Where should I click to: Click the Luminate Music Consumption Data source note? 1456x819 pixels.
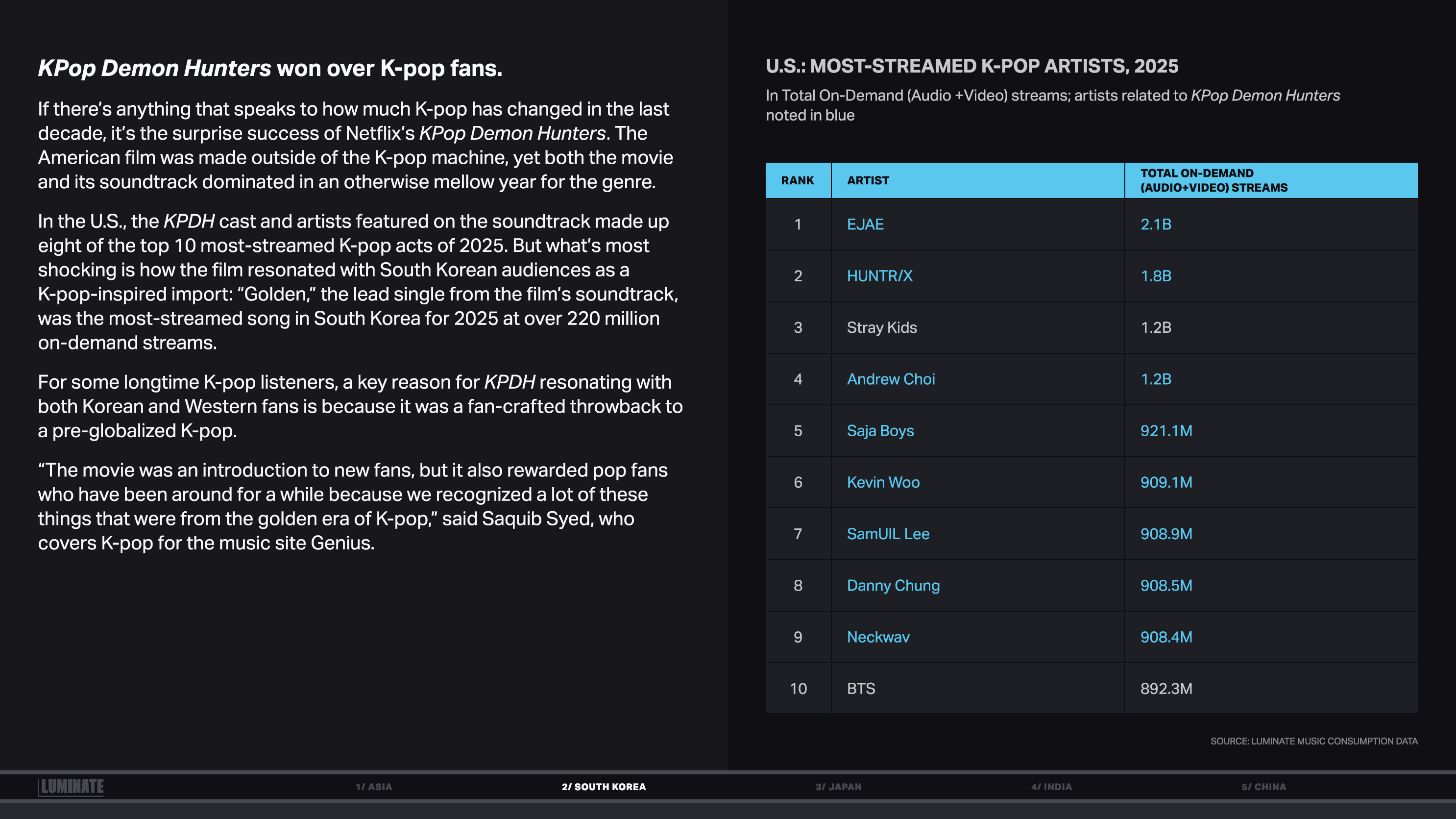1313,741
